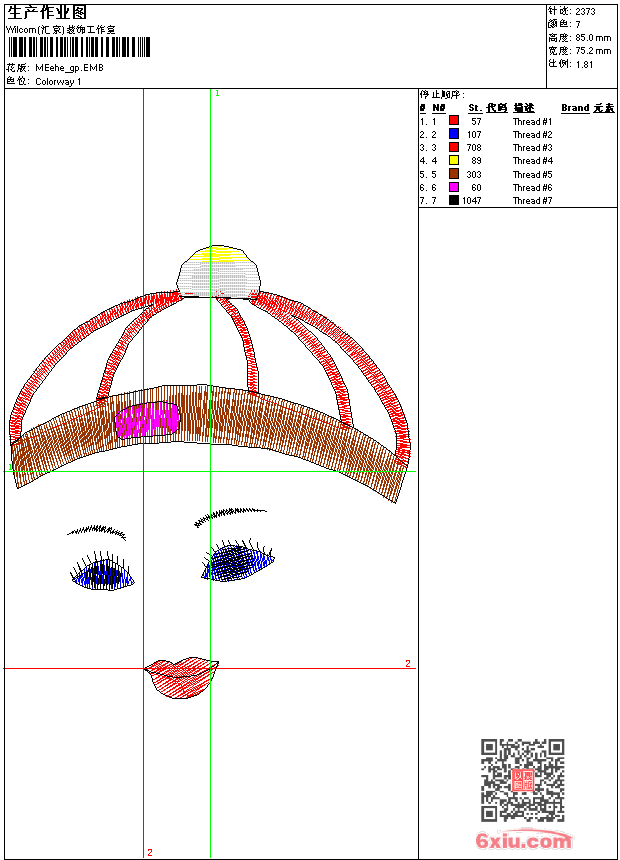Viewport: 620px width, 860px height.
Task: Choose the brown Thread #5 color swatch
Action: (x=454, y=174)
